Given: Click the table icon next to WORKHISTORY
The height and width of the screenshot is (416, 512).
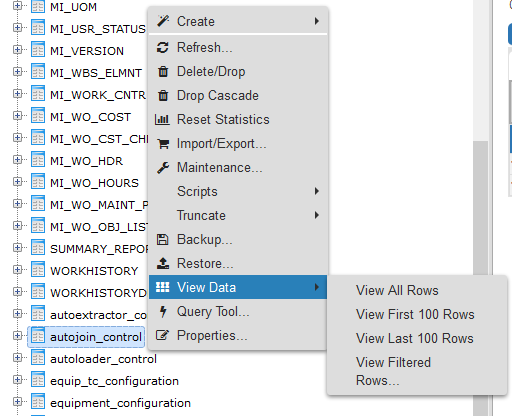Looking at the screenshot, I should click(38, 270).
